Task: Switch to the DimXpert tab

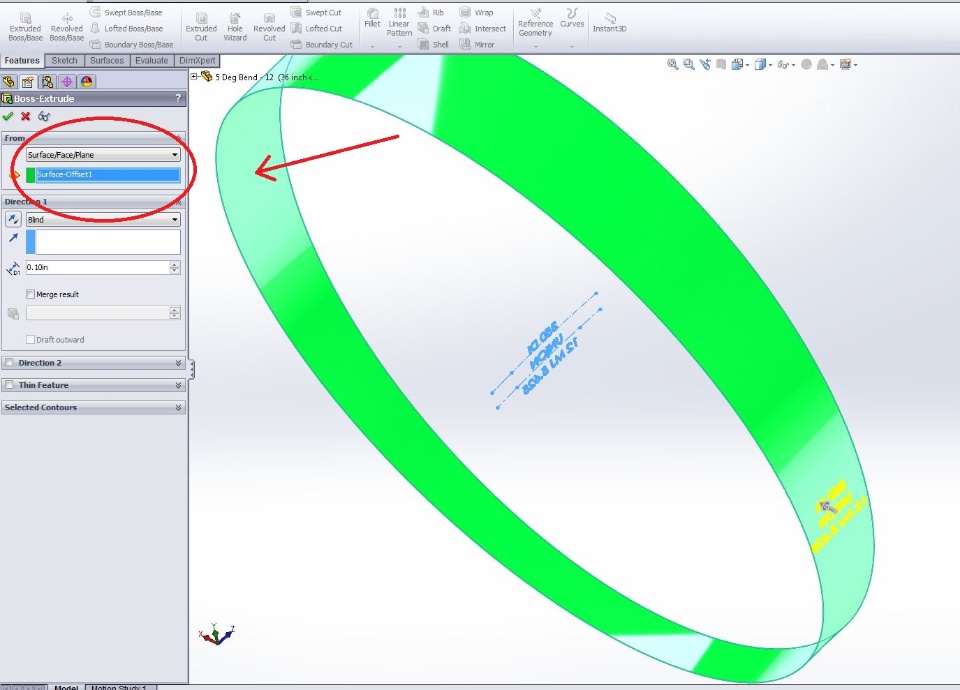Action: tap(197, 61)
